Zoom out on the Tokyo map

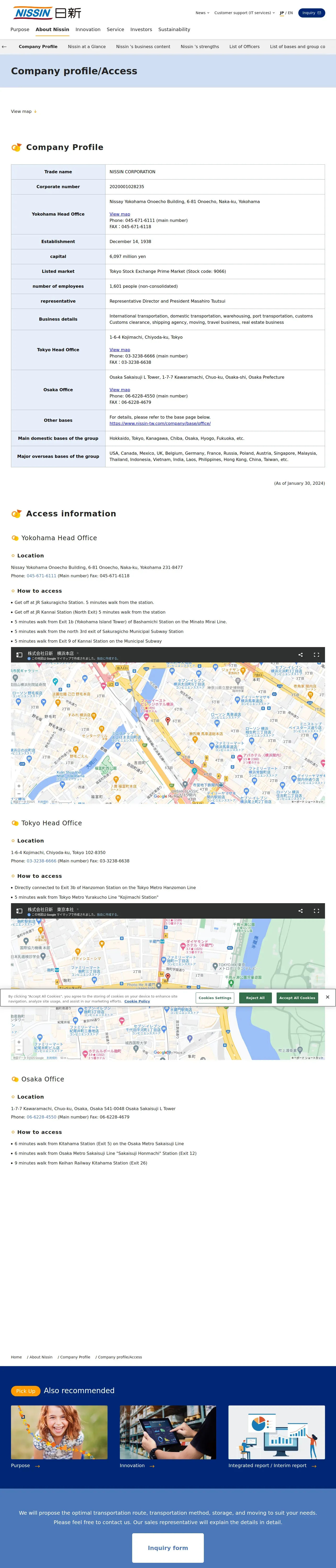(19, 1050)
